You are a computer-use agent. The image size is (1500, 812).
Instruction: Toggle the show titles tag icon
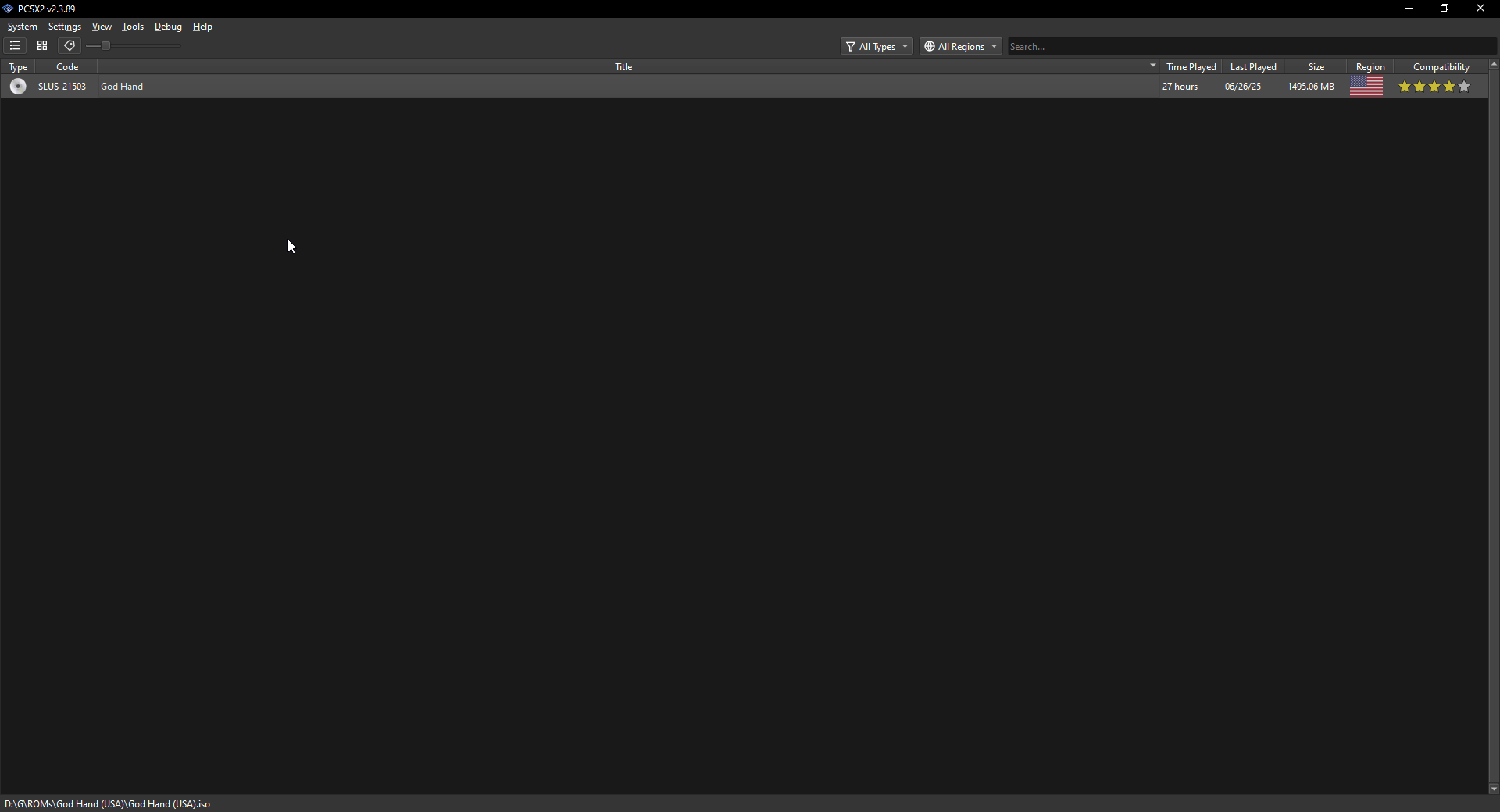click(x=70, y=46)
